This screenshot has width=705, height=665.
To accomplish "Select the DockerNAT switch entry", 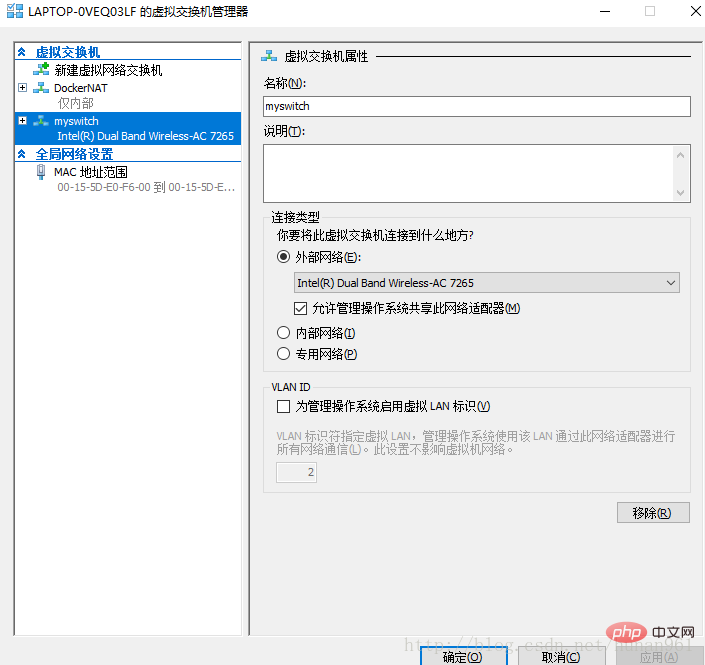I will click(x=80, y=88).
